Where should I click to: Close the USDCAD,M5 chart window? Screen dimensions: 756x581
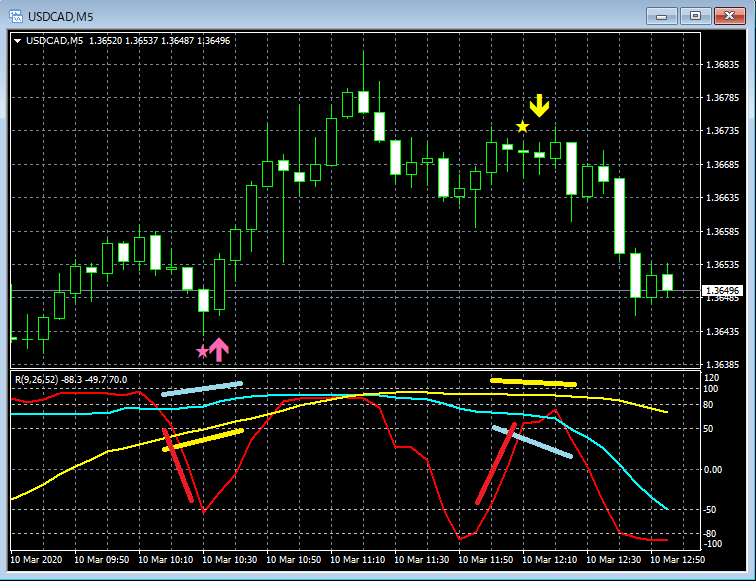point(729,16)
